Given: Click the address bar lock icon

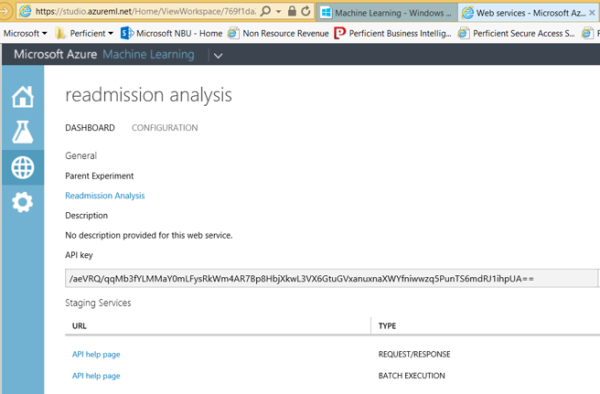Looking at the screenshot, I should [x=292, y=11].
